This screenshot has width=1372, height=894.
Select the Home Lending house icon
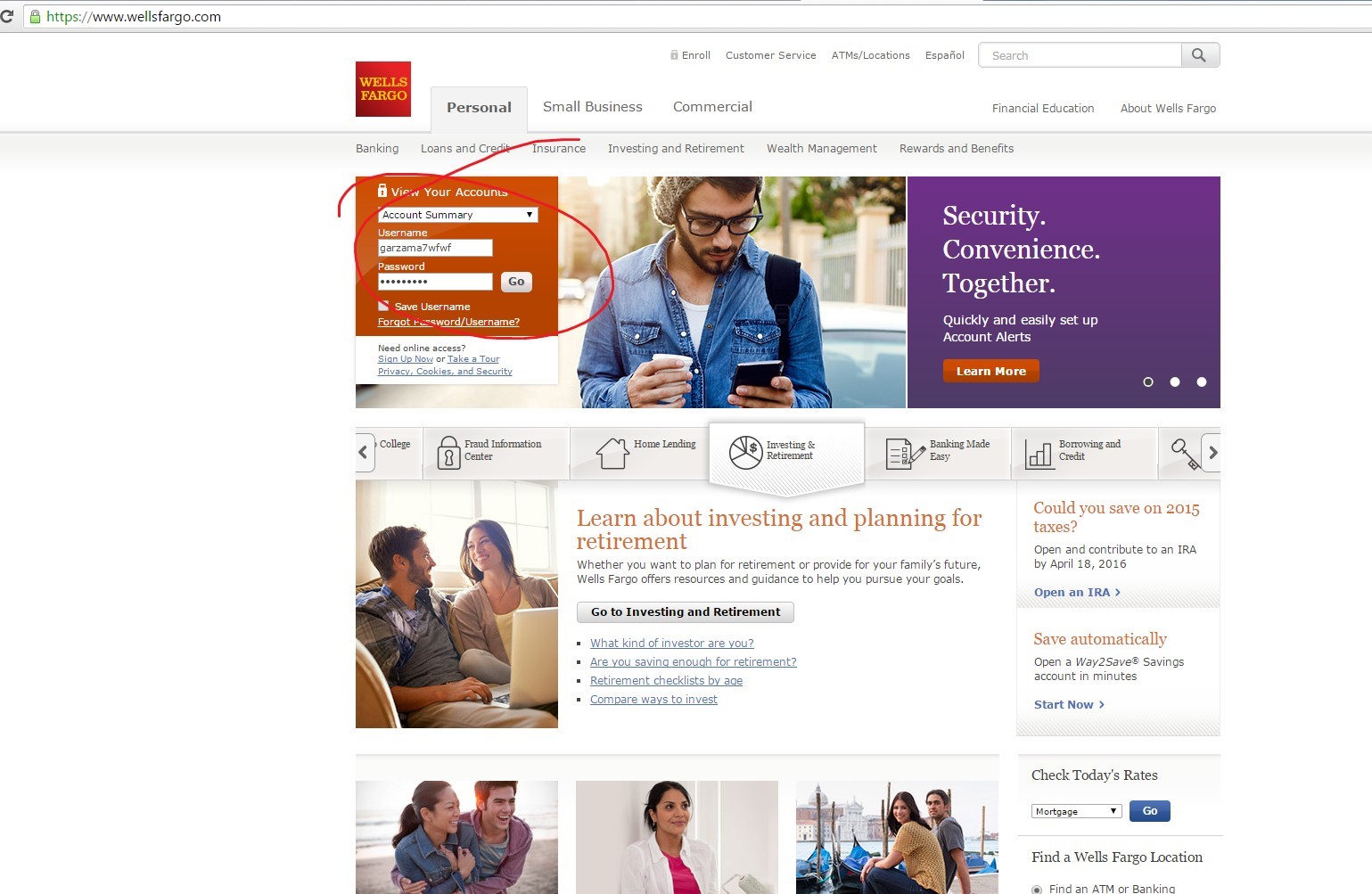pos(612,453)
